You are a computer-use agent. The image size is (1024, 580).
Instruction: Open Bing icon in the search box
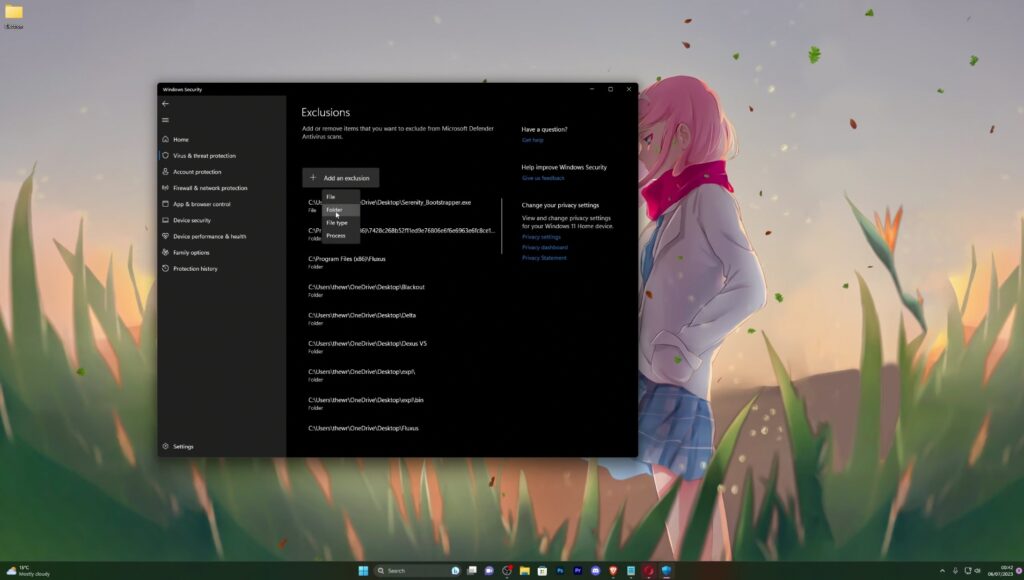point(455,571)
